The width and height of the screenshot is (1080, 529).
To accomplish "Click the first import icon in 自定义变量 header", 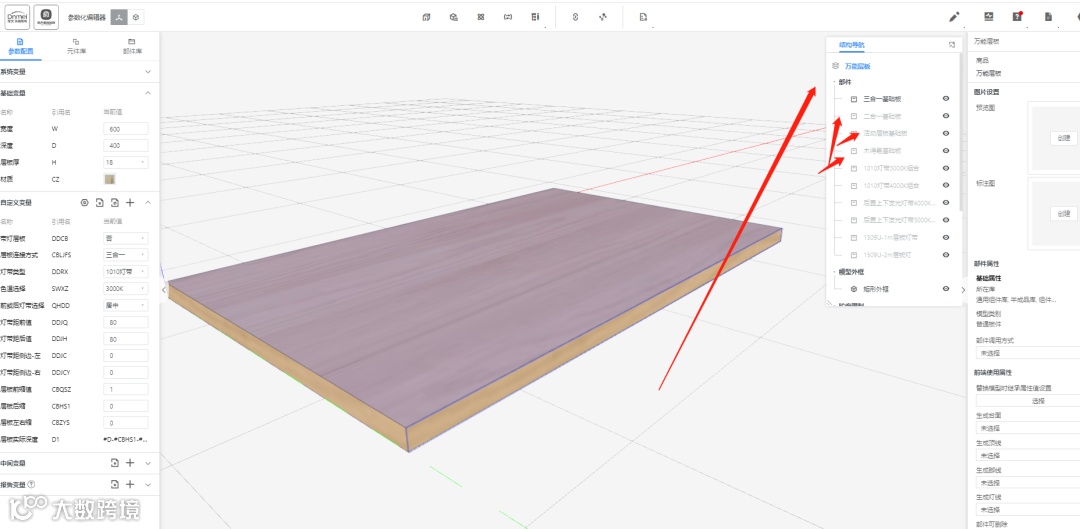I will [100, 203].
